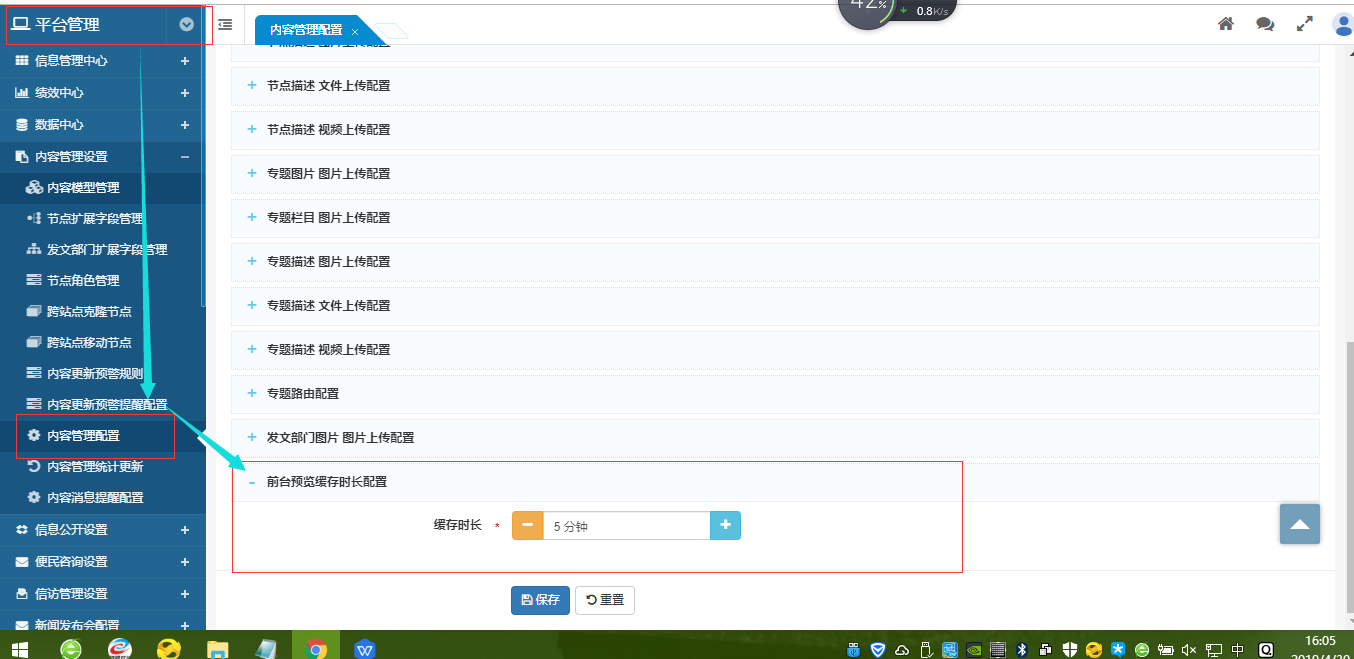Increase cache duration with plus button
The image size is (1354, 659).
point(726,525)
